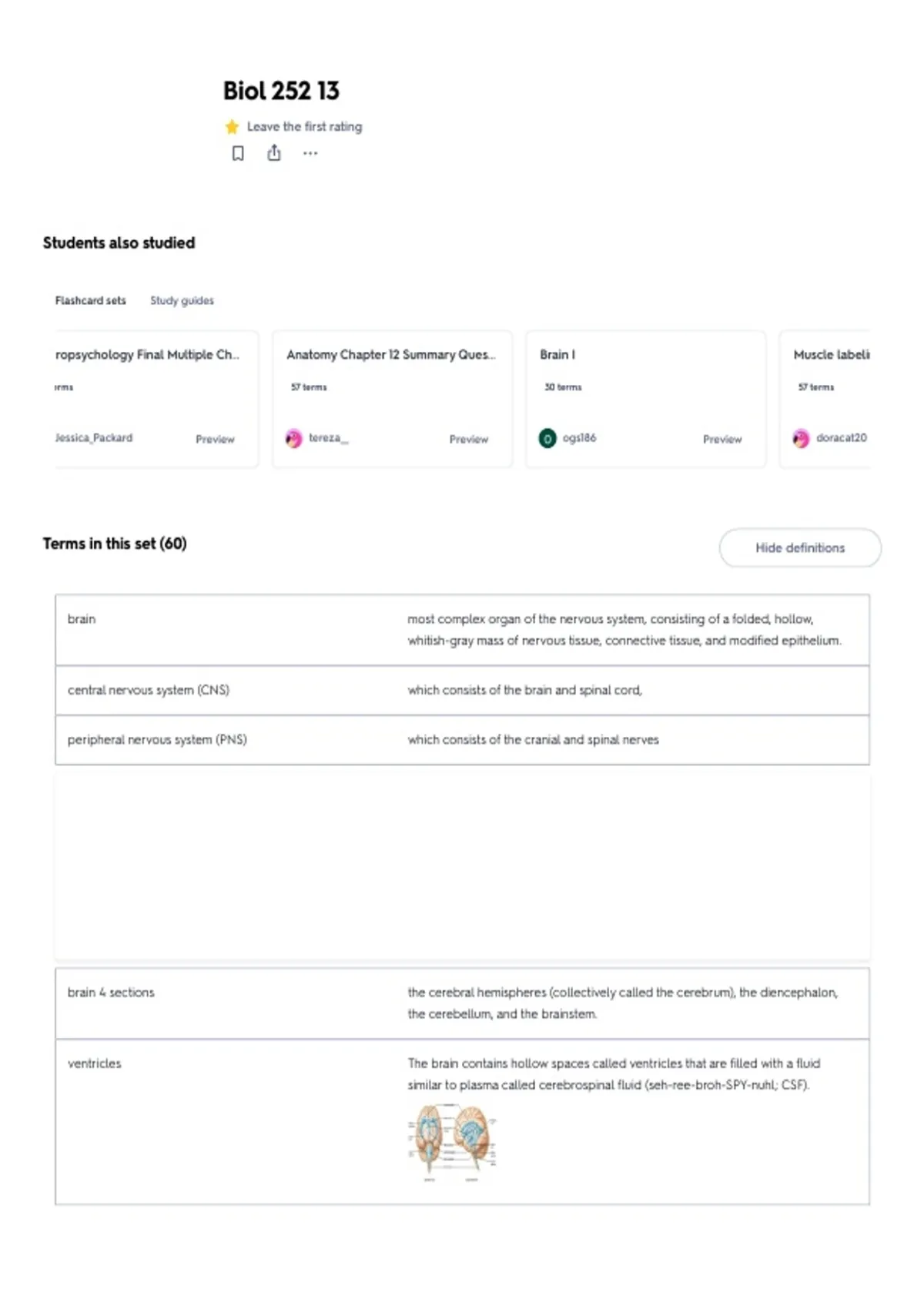Click the share icon below the title

[274, 153]
